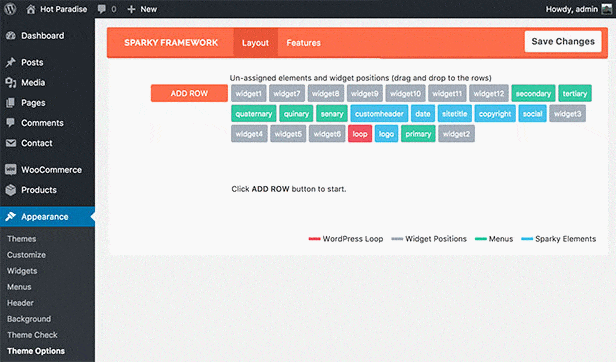
Task: Click the green secondary menu element
Action: pyautogui.click(x=533, y=94)
